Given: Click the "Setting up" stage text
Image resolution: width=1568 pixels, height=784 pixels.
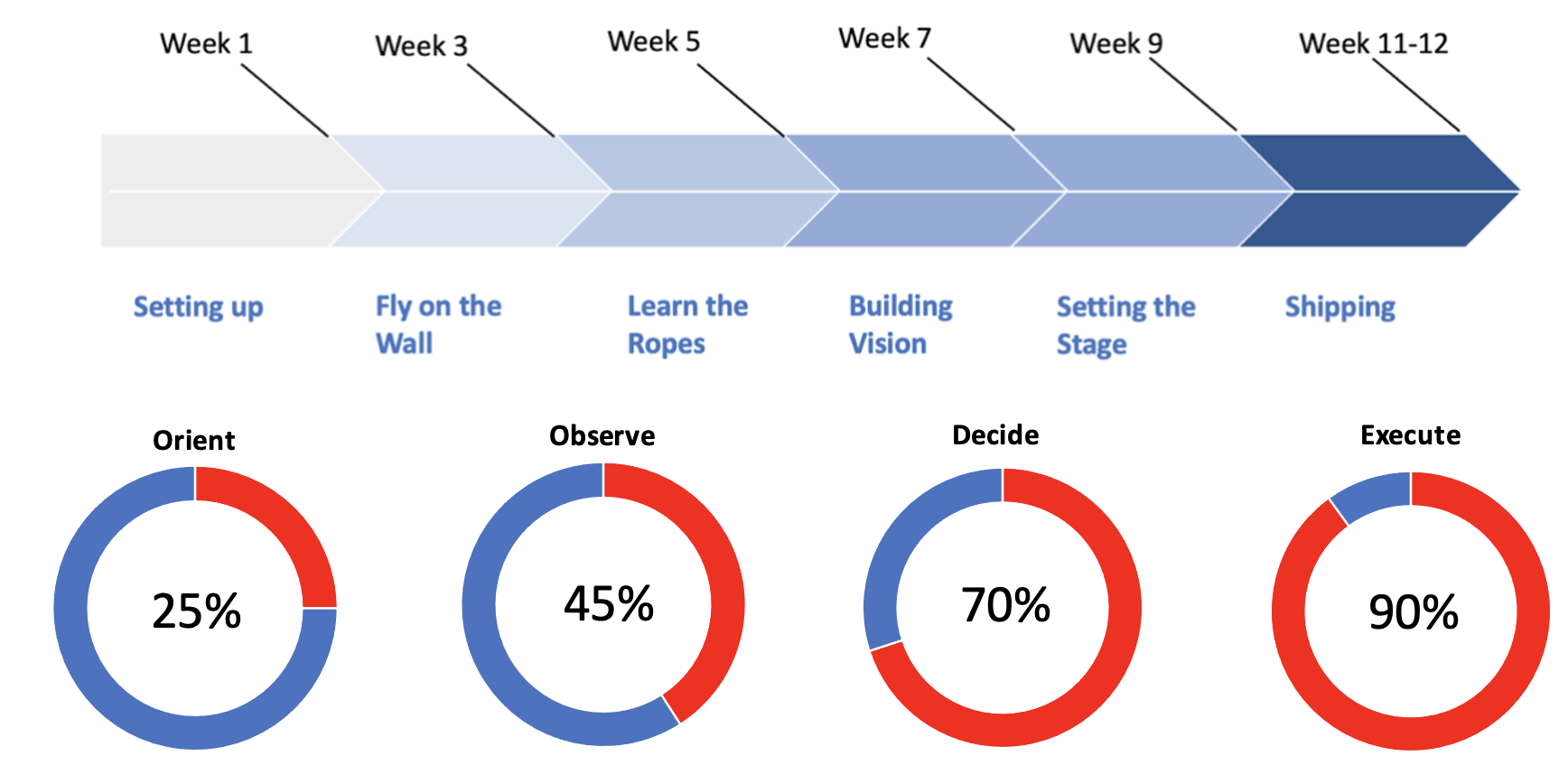Looking at the screenshot, I should [199, 307].
